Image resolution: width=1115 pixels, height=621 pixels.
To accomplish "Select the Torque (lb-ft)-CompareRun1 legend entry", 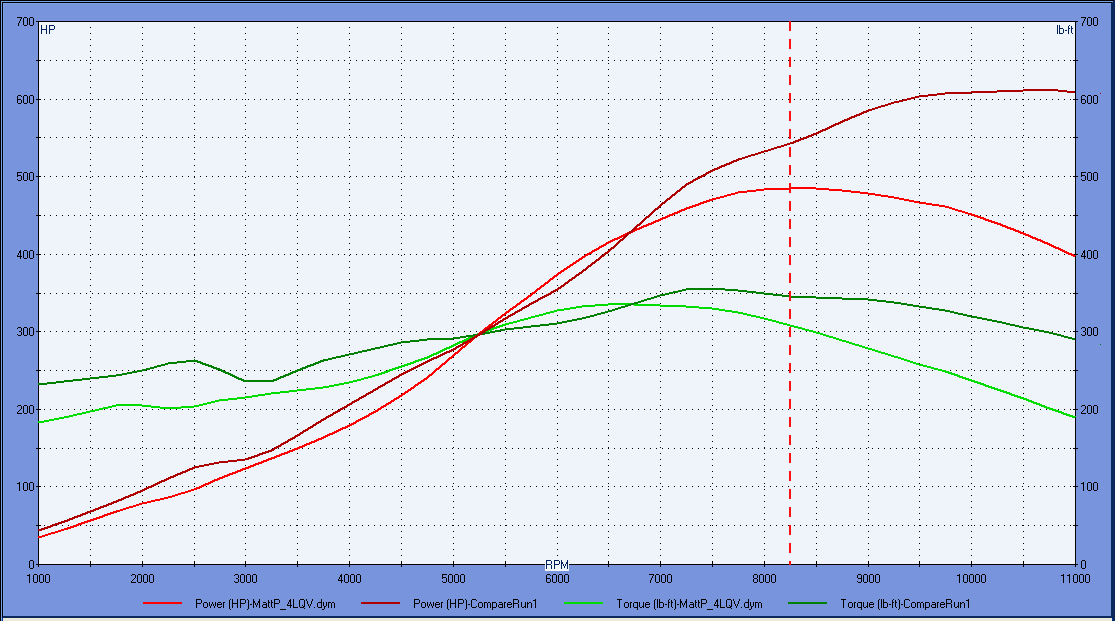I will coord(905,604).
